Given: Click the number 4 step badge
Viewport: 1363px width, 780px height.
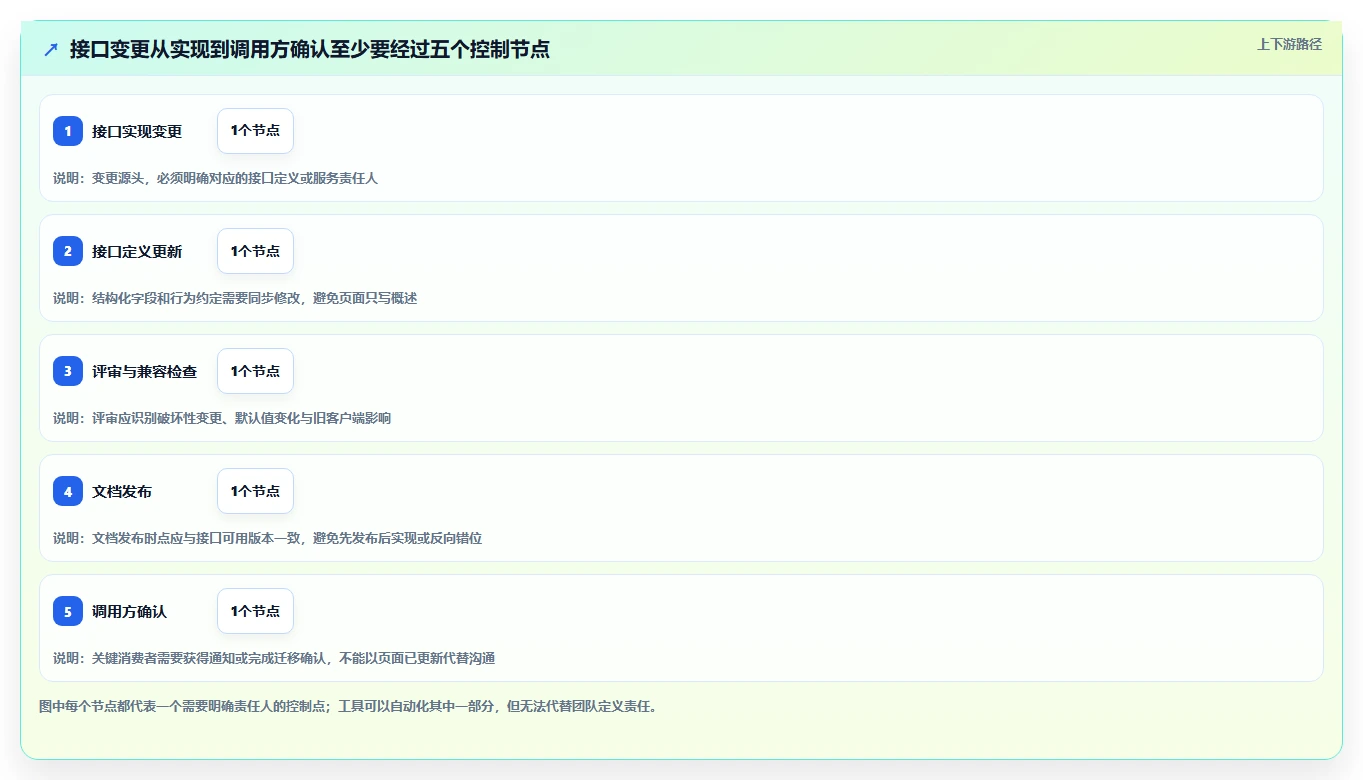Looking at the screenshot, I should tap(68, 491).
